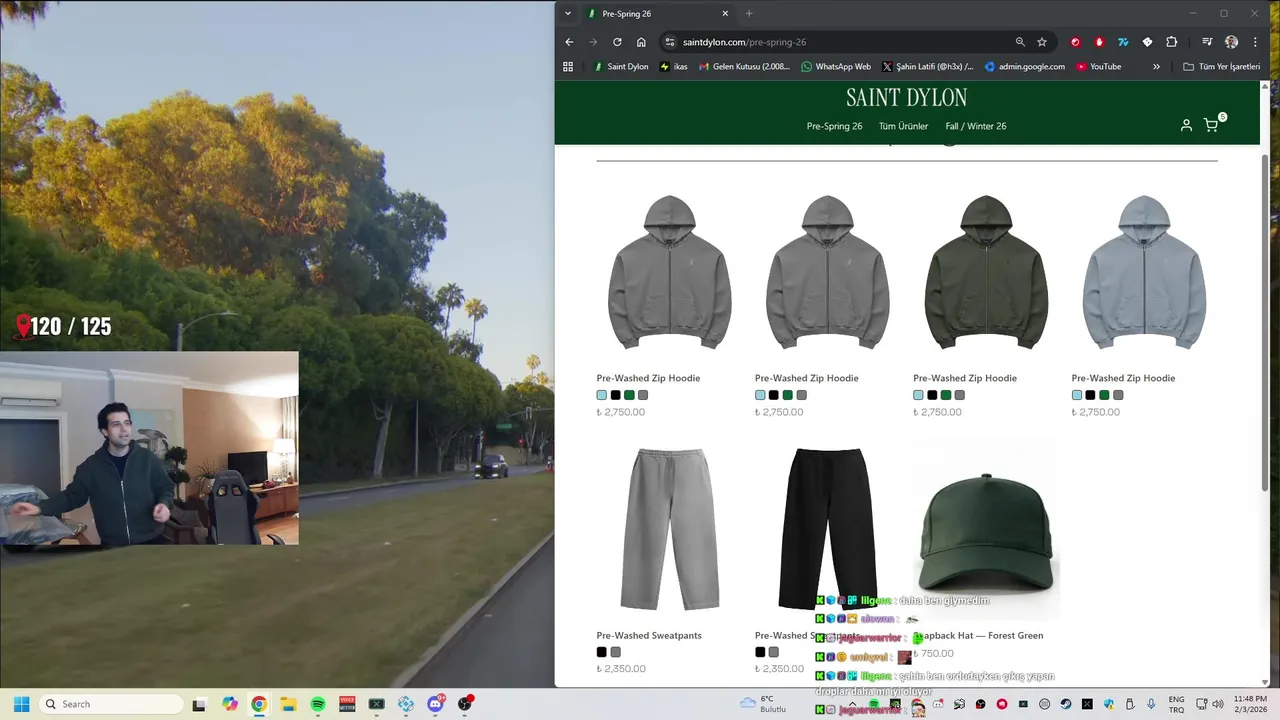Click the SAINT DYLON site logo
Screen dimensions: 1280x720
(906, 97)
